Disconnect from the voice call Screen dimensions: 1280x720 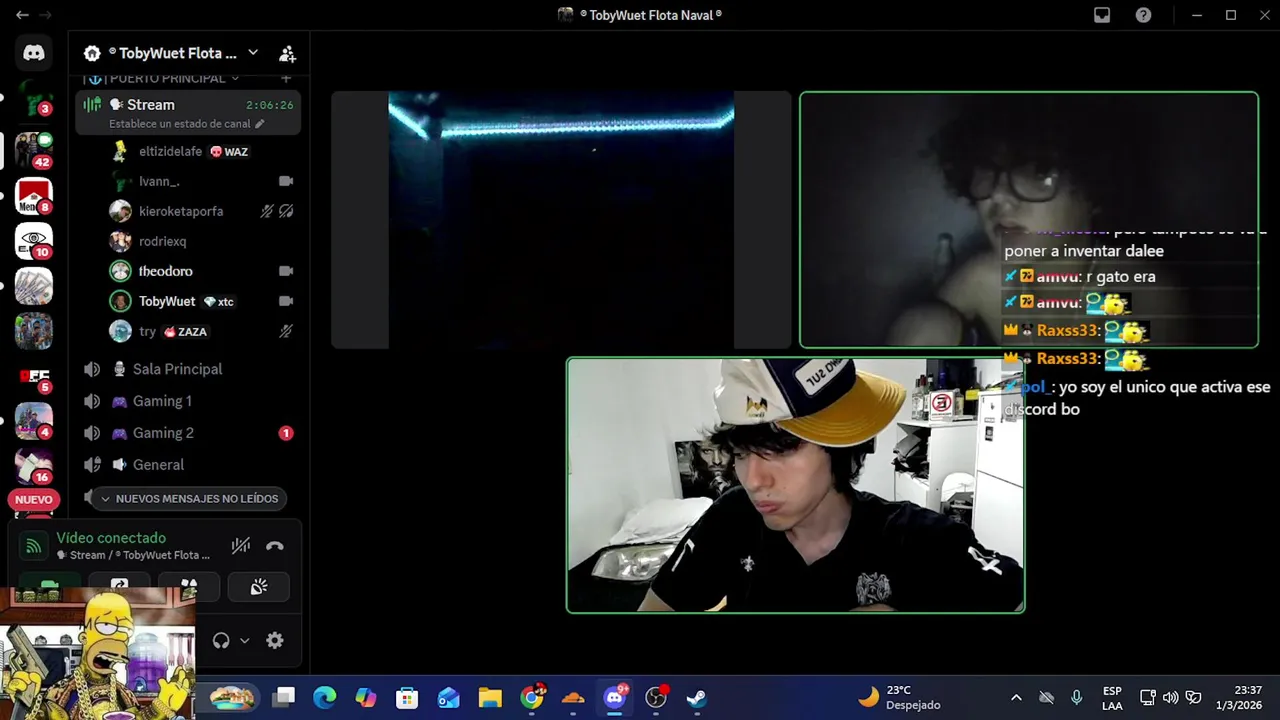(x=275, y=546)
